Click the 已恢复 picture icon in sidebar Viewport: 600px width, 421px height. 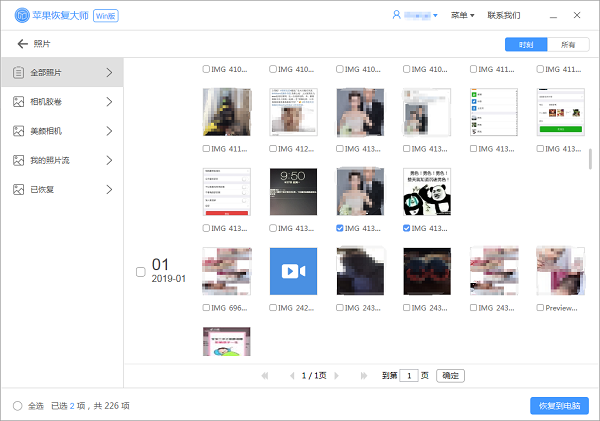pos(18,189)
